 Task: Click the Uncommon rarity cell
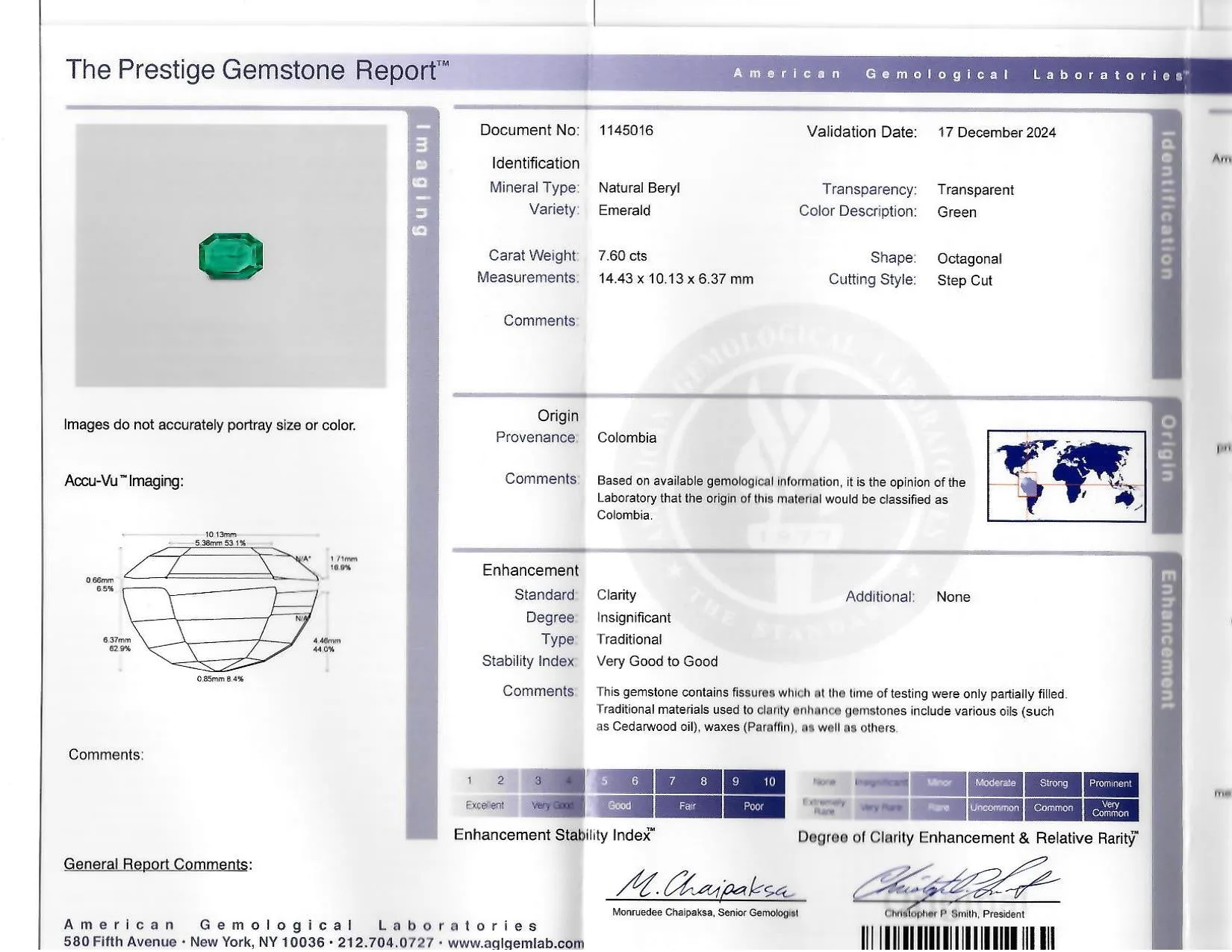(x=995, y=809)
